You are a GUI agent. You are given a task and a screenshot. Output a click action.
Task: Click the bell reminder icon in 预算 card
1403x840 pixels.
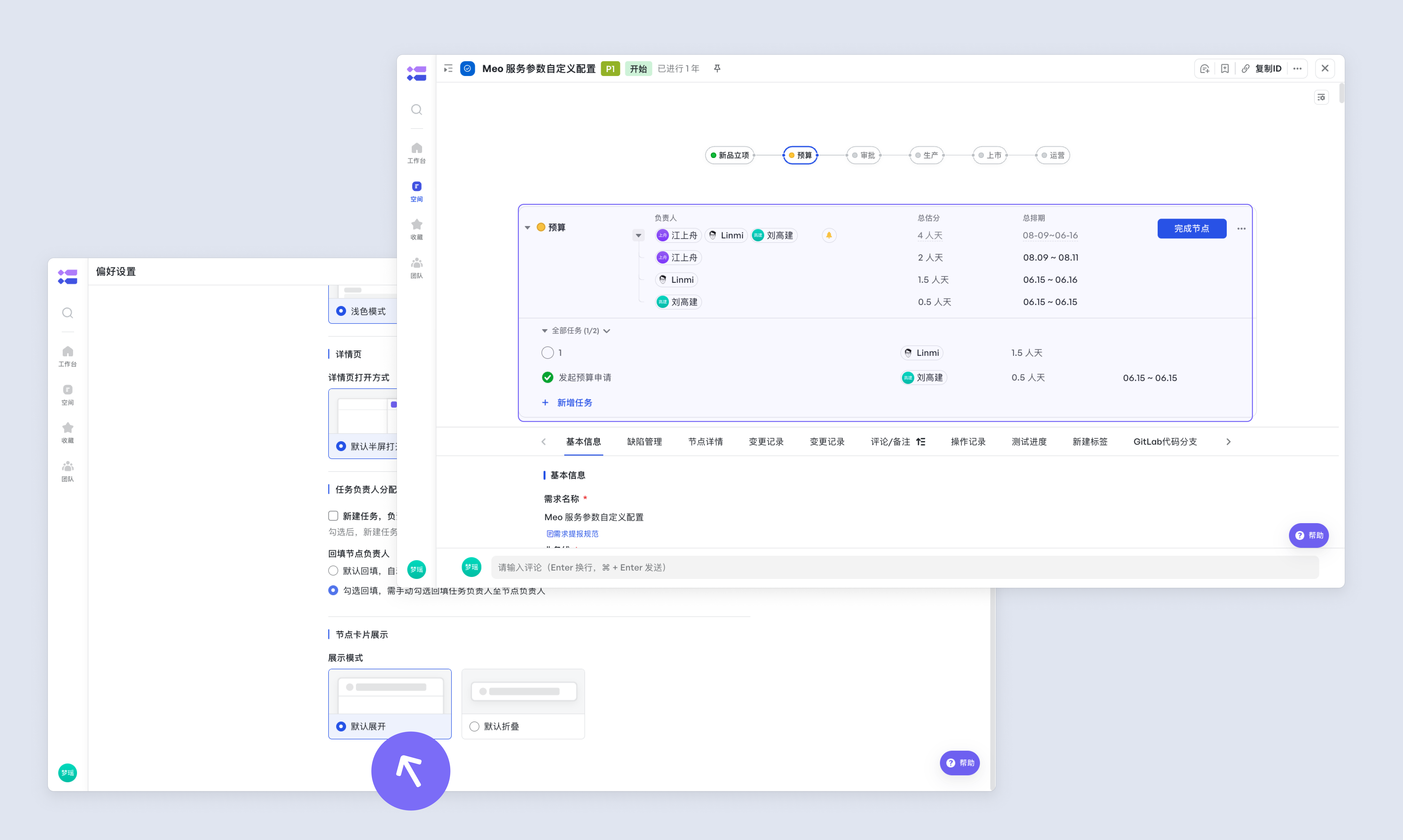point(828,235)
